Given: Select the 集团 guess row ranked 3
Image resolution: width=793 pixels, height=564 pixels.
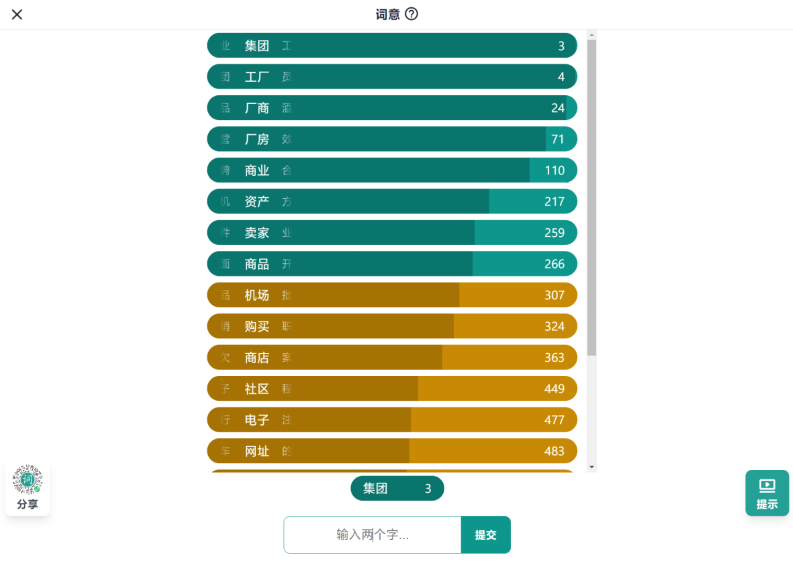Looking at the screenshot, I should [x=392, y=46].
